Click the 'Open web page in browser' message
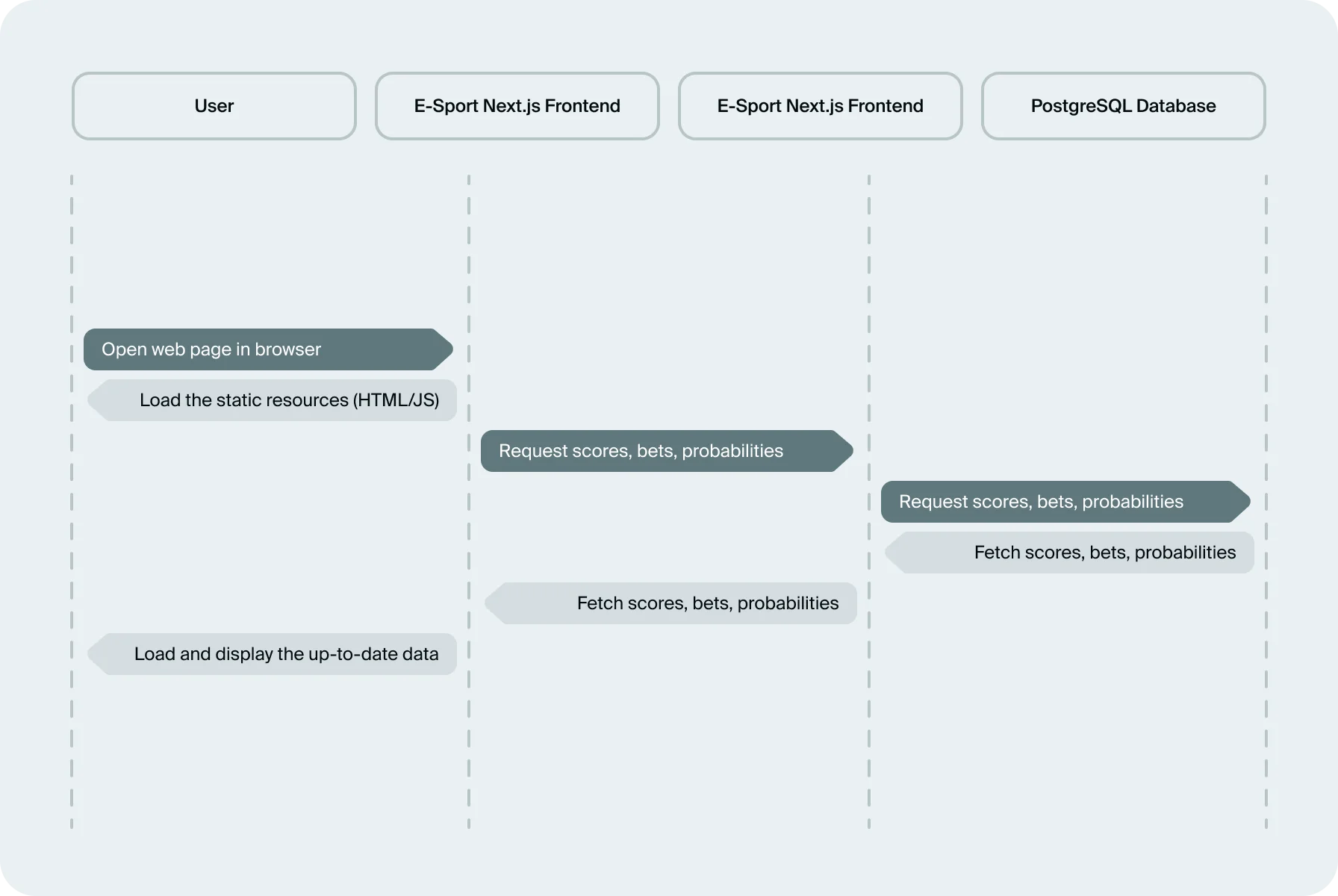The height and width of the screenshot is (896, 1338). coord(269,349)
